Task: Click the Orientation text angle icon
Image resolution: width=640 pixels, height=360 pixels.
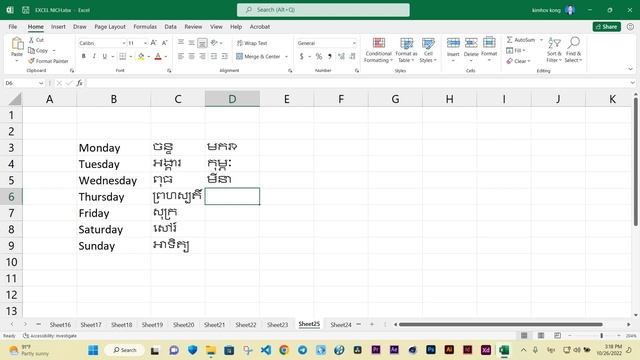Action: (x=214, y=42)
